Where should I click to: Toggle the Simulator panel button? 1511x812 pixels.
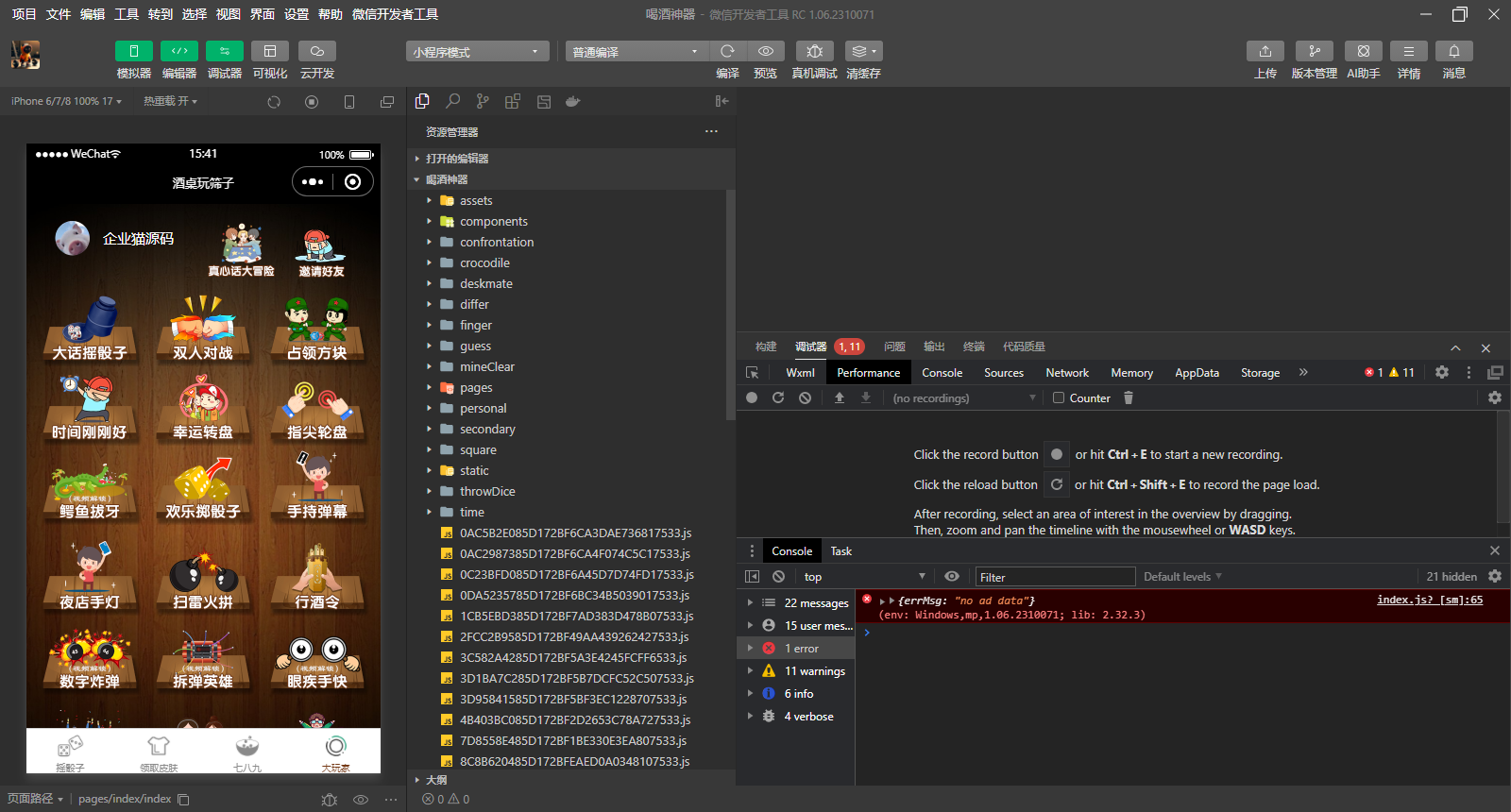pyautogui.click(x=133, y=51)
